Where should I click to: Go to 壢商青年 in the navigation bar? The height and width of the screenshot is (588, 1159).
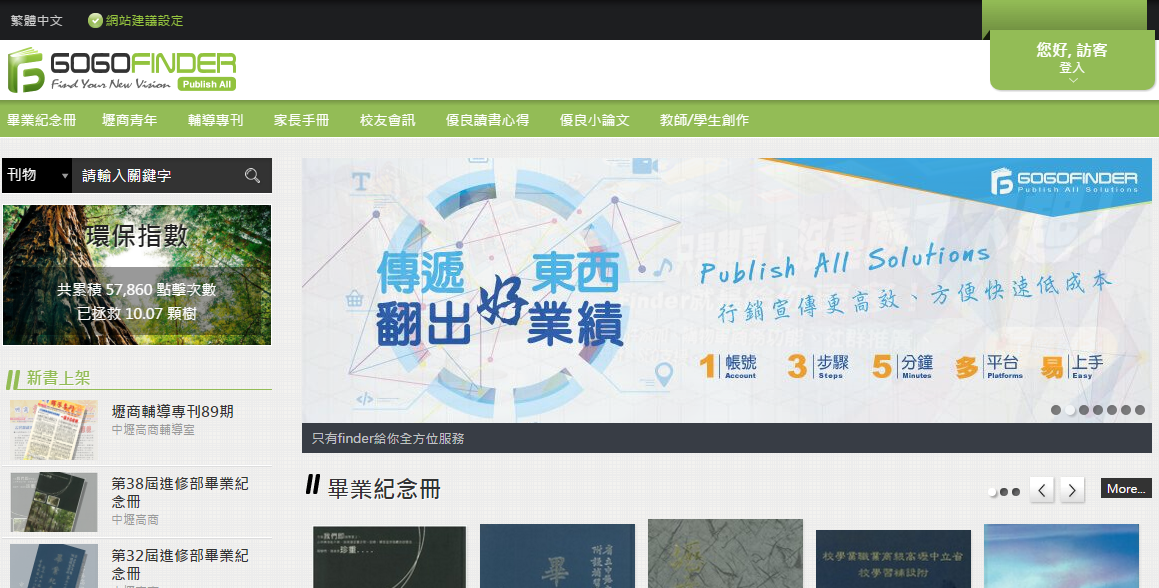tap(129, 120)
